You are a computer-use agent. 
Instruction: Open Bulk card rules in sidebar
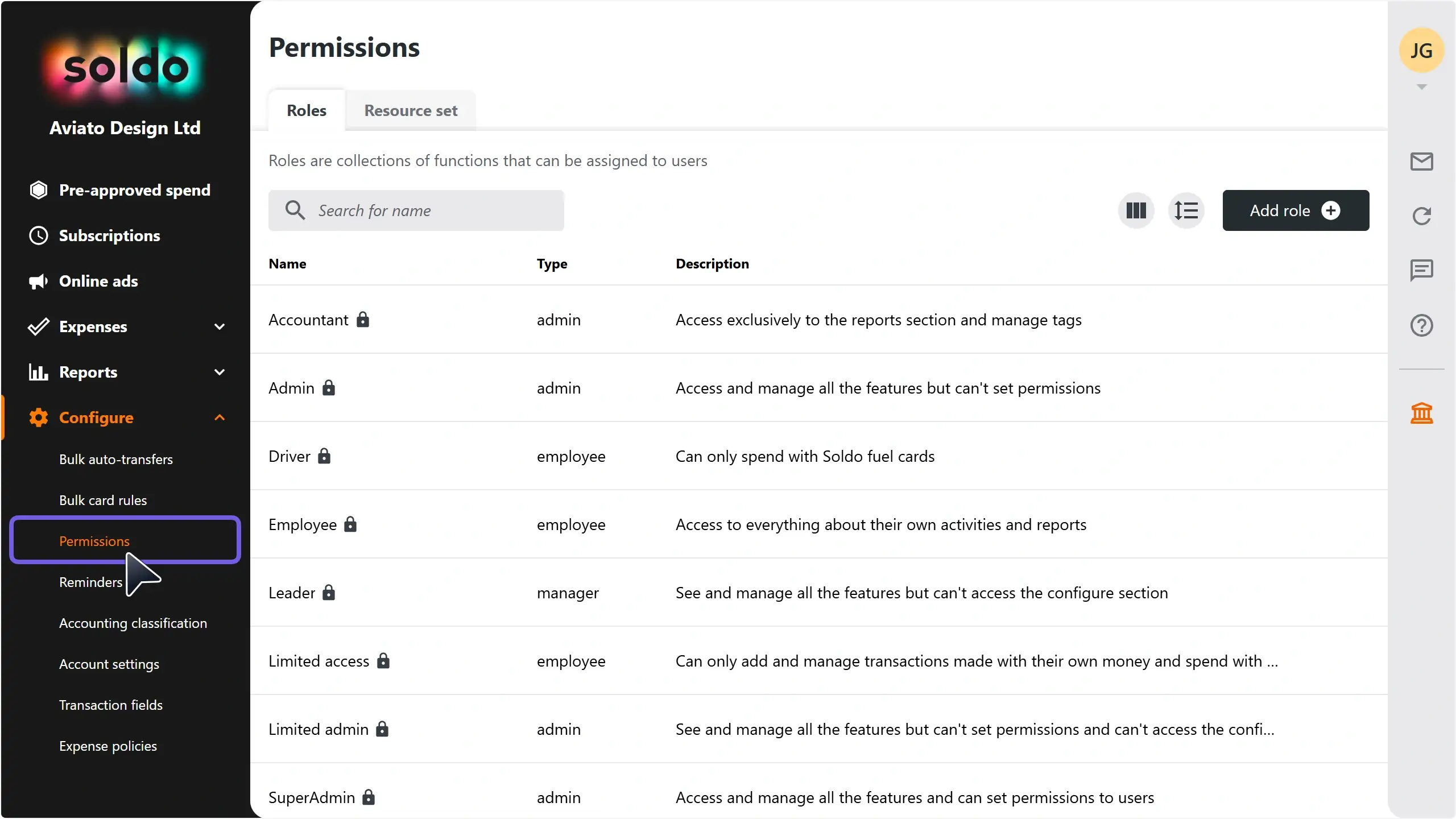tap(103, 500)
